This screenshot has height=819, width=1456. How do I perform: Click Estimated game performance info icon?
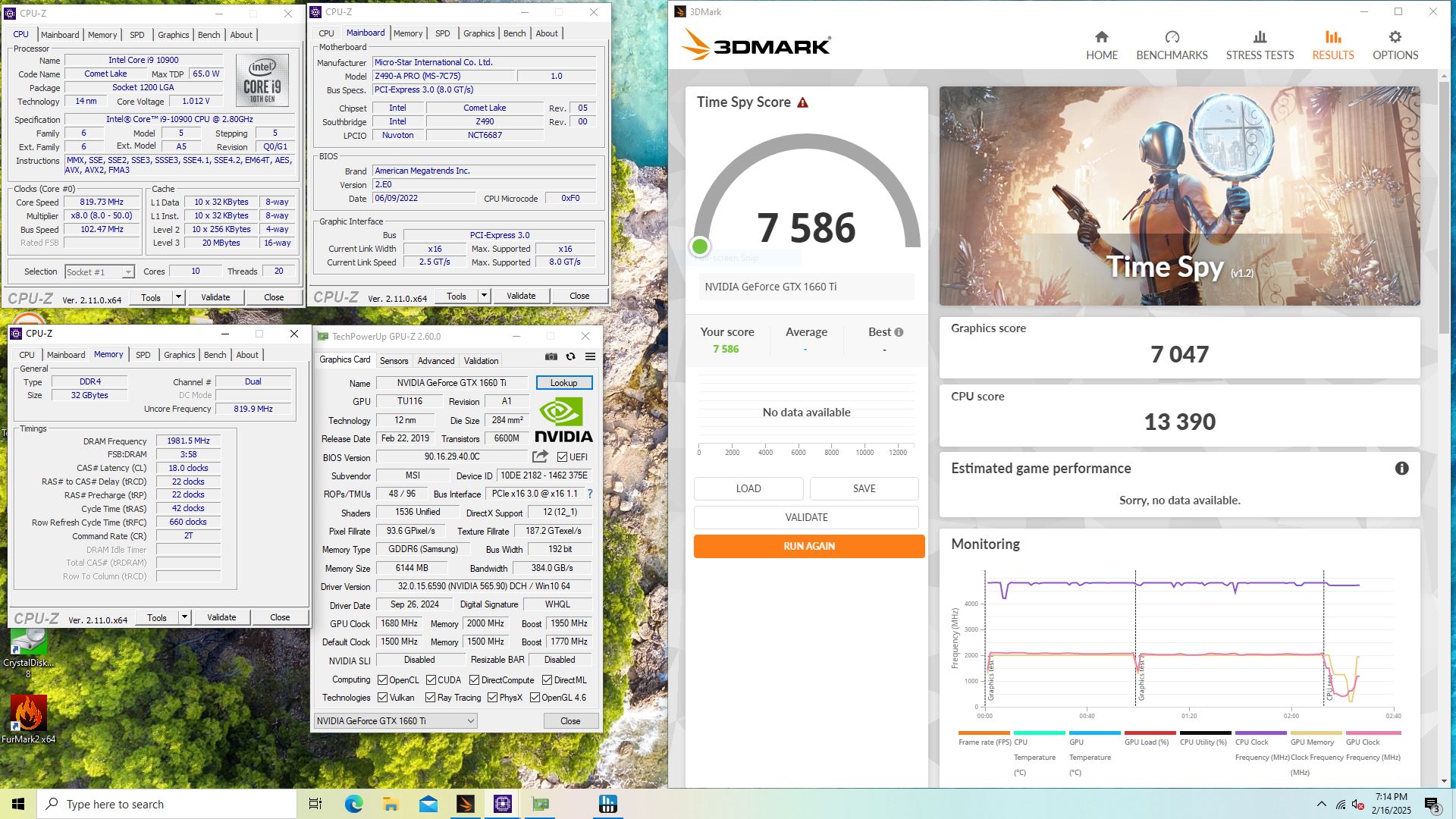(x=1401, y=469)
